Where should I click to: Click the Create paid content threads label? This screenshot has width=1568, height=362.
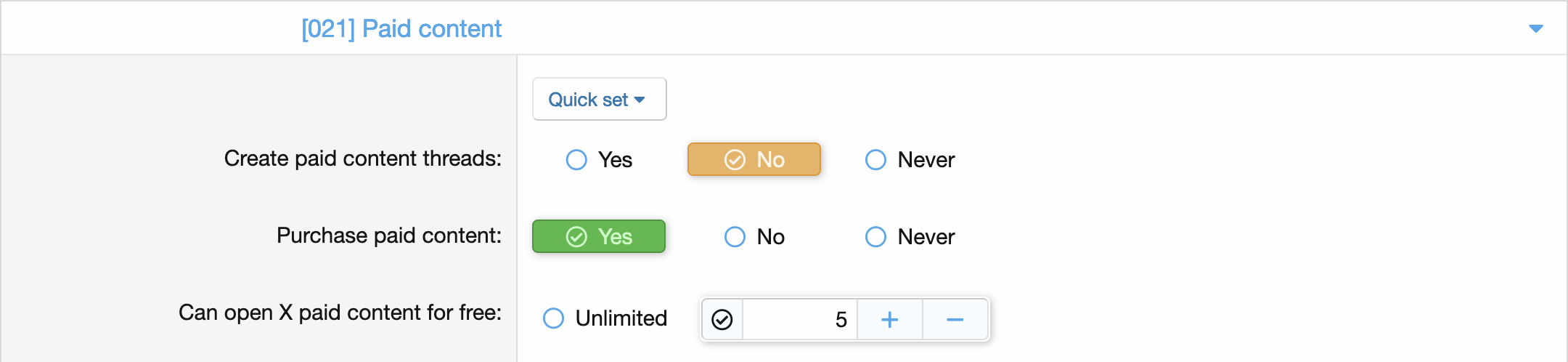click(362, 158)
